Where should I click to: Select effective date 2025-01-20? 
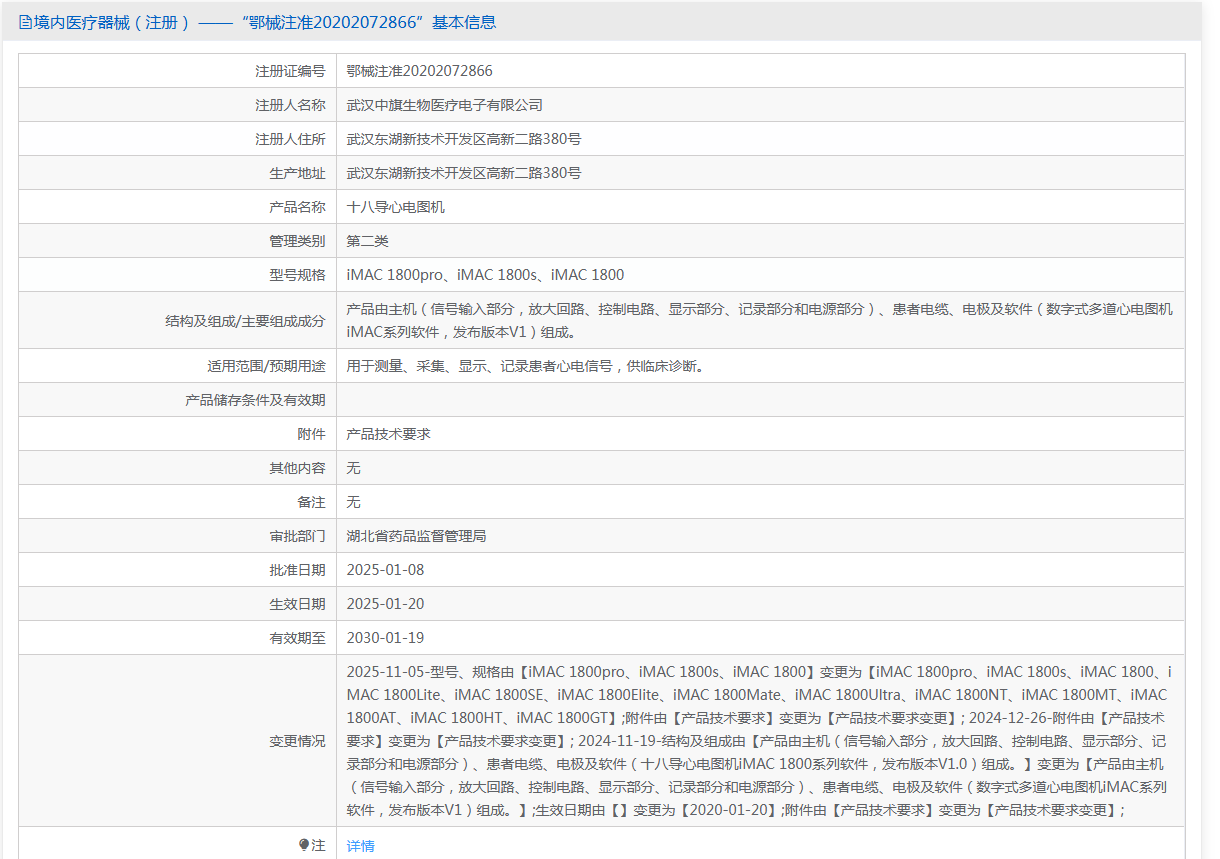385,604
